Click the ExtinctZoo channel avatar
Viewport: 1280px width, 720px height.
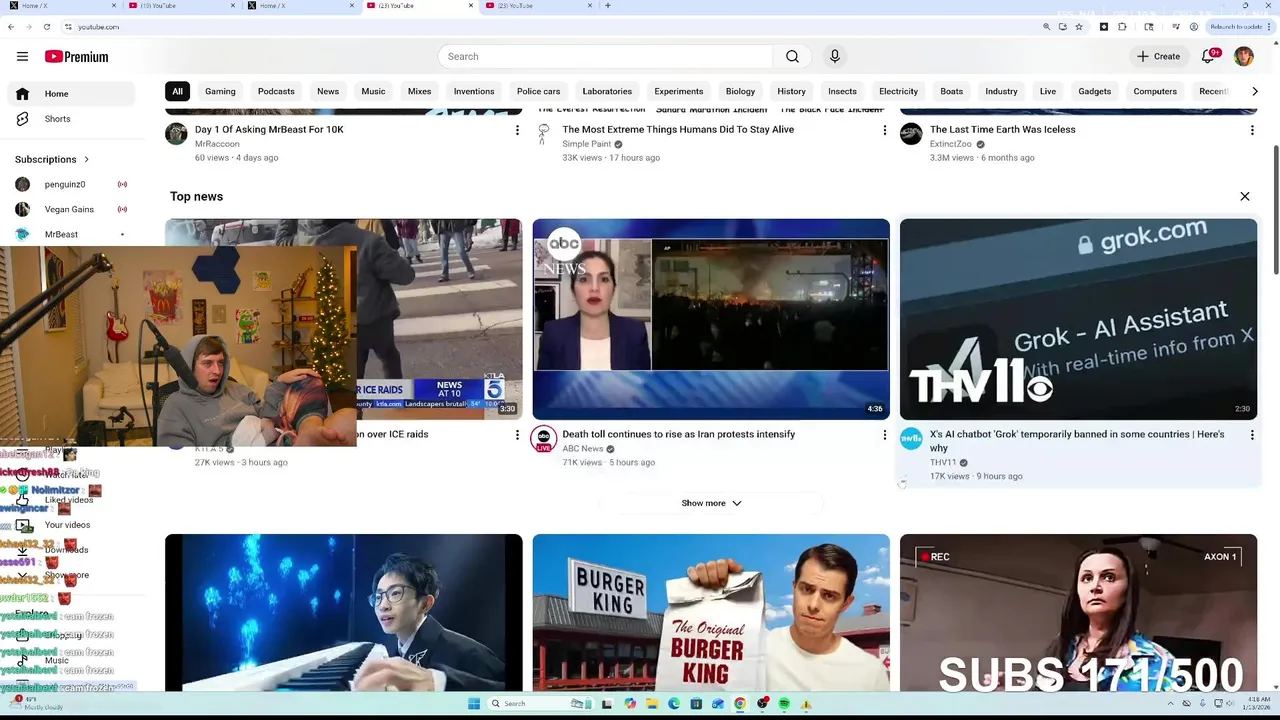[911, 133]
